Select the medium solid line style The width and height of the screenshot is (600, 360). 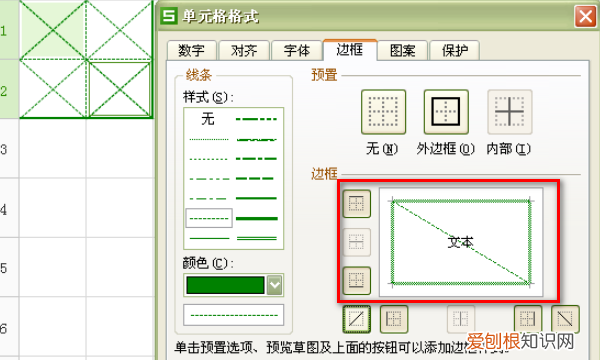coord(256,199)
